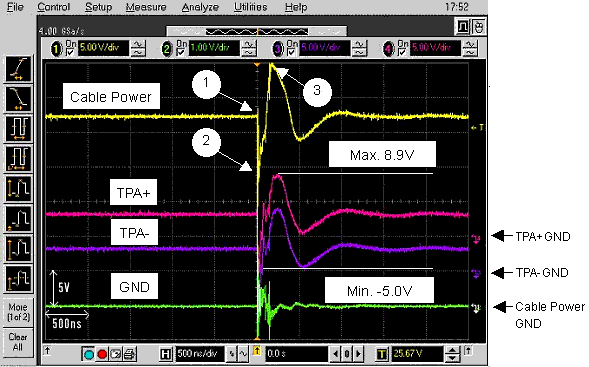
Task: Select the frequency measurement icon with bottom arrow
Action: tap(19, 158)
